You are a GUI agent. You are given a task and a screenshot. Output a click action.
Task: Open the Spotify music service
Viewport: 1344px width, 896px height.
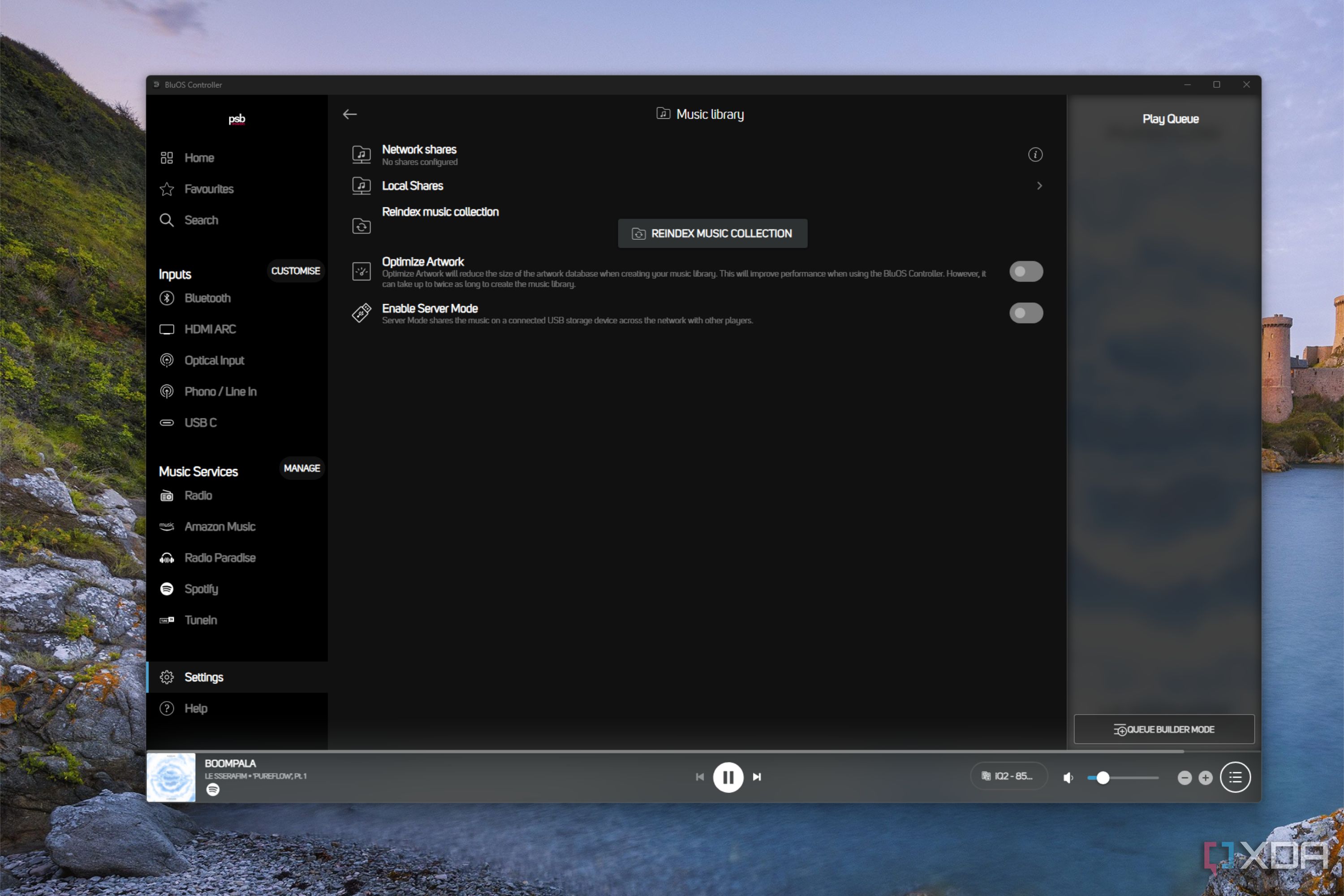pyautogui.click(x=237, y=589)
